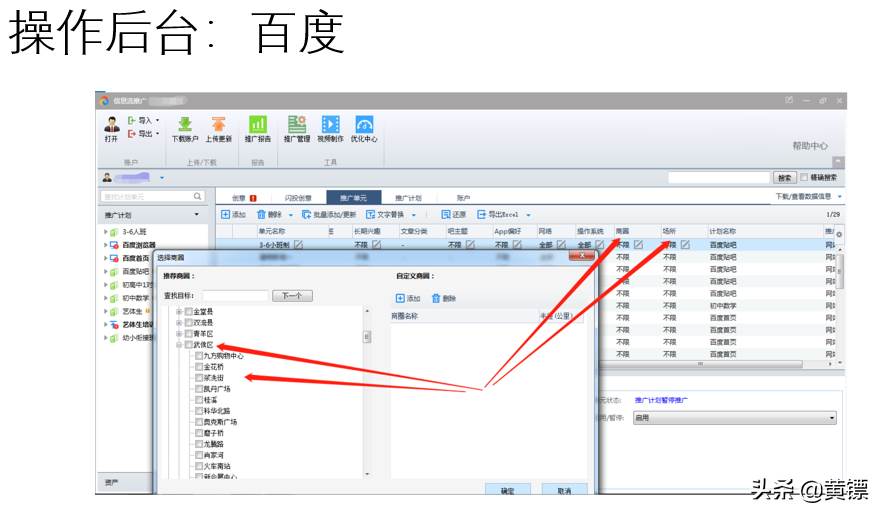
Task: Click the 搜索 button at top right
Action: click(x=784, y=177)
